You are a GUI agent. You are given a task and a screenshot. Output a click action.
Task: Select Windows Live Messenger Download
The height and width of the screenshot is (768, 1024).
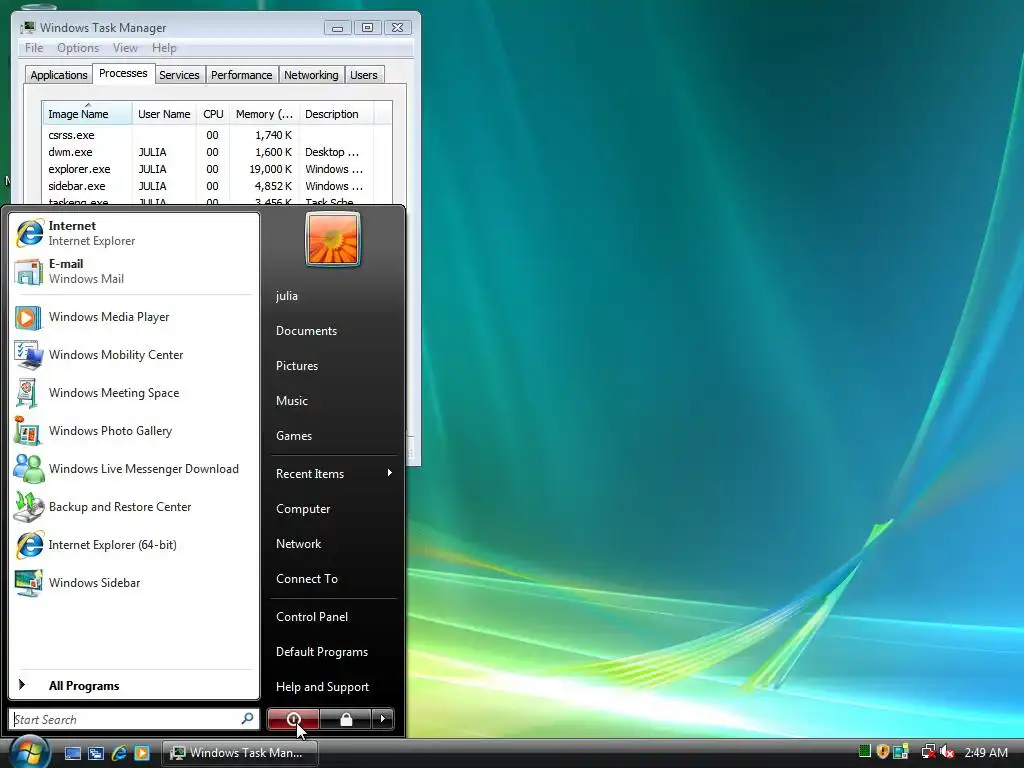[x=134, y=469]
